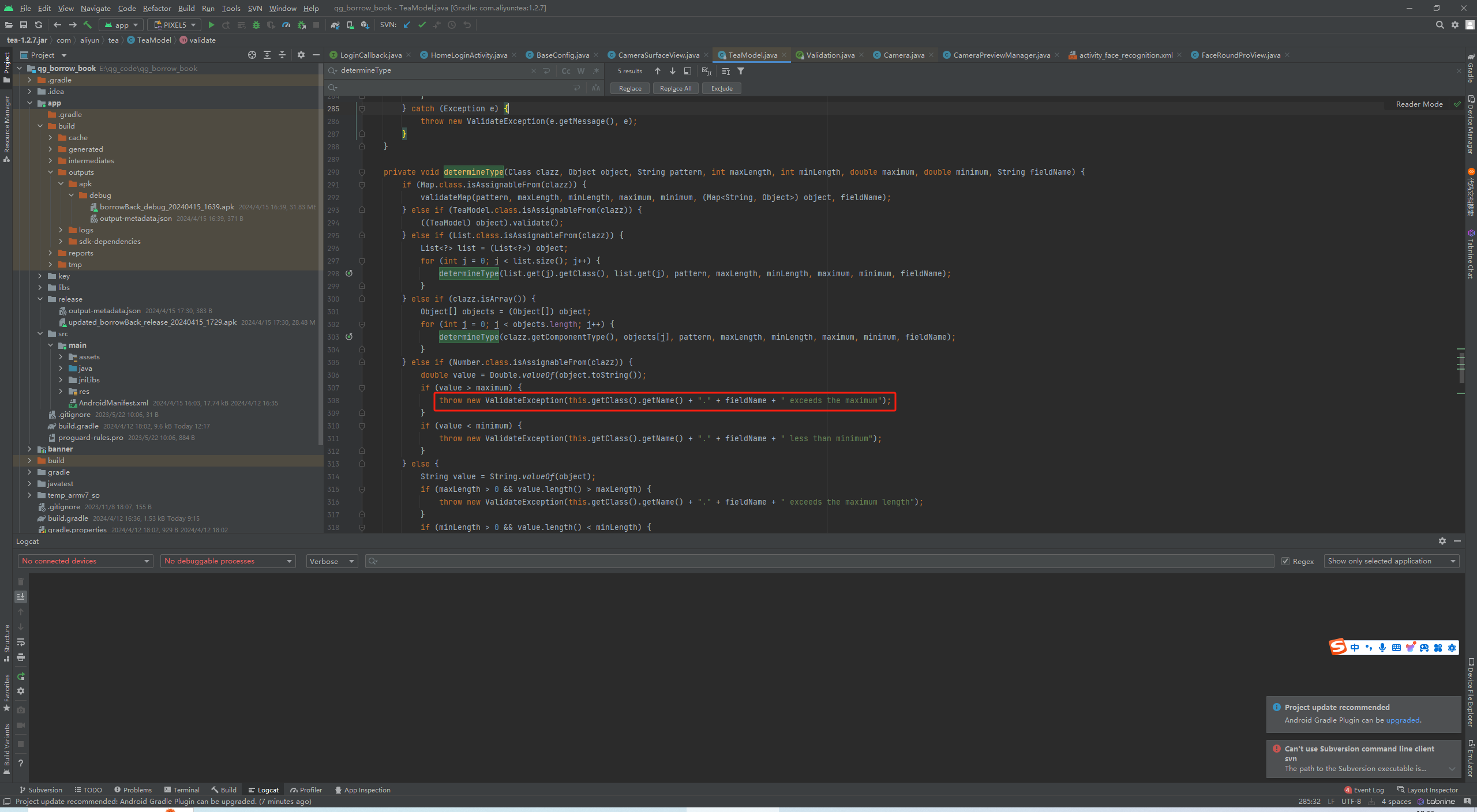Toggle Preserve Case in replace field
Viewport: 1477px width, 812px height.
coord(596,88)
